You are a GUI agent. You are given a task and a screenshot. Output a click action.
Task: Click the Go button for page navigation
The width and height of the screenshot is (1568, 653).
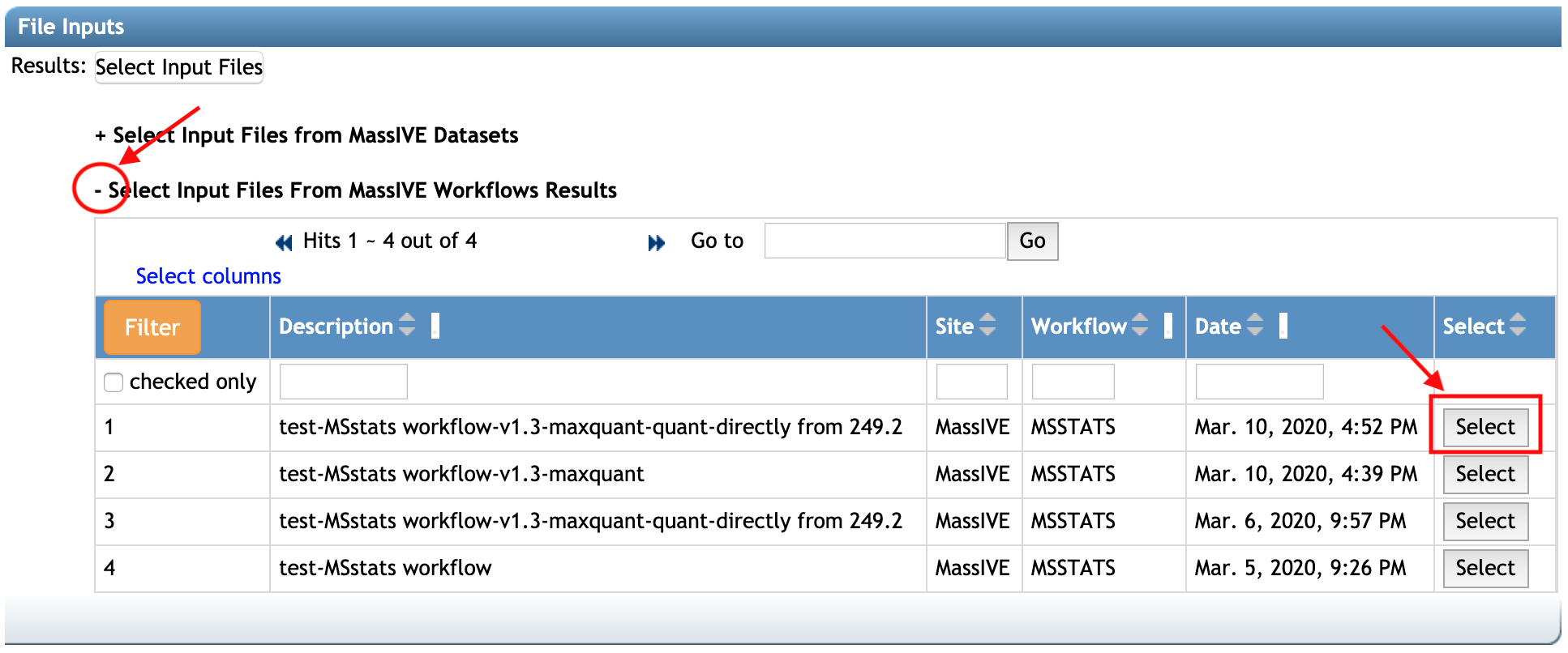[x=1031, y=241]
